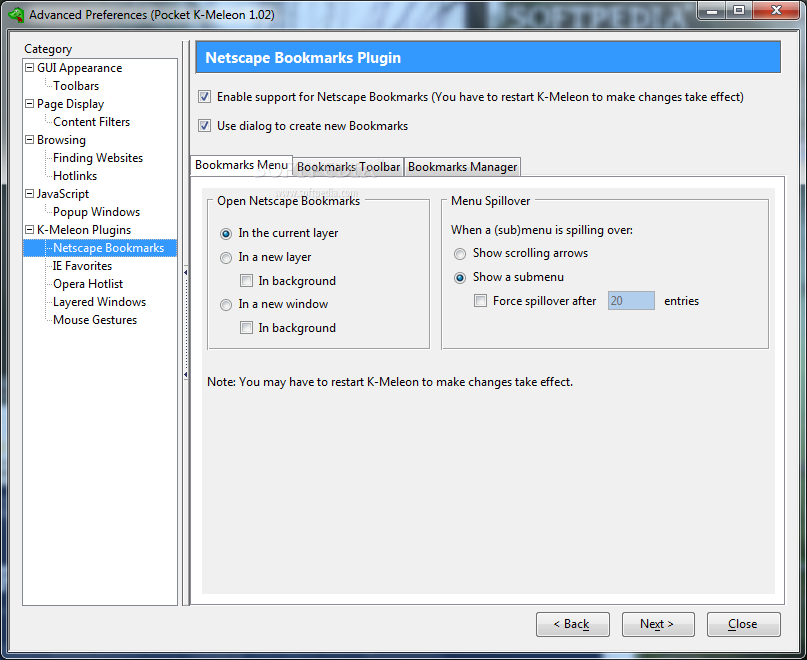
Task: Select Layered Windows category
Action: 99,302
